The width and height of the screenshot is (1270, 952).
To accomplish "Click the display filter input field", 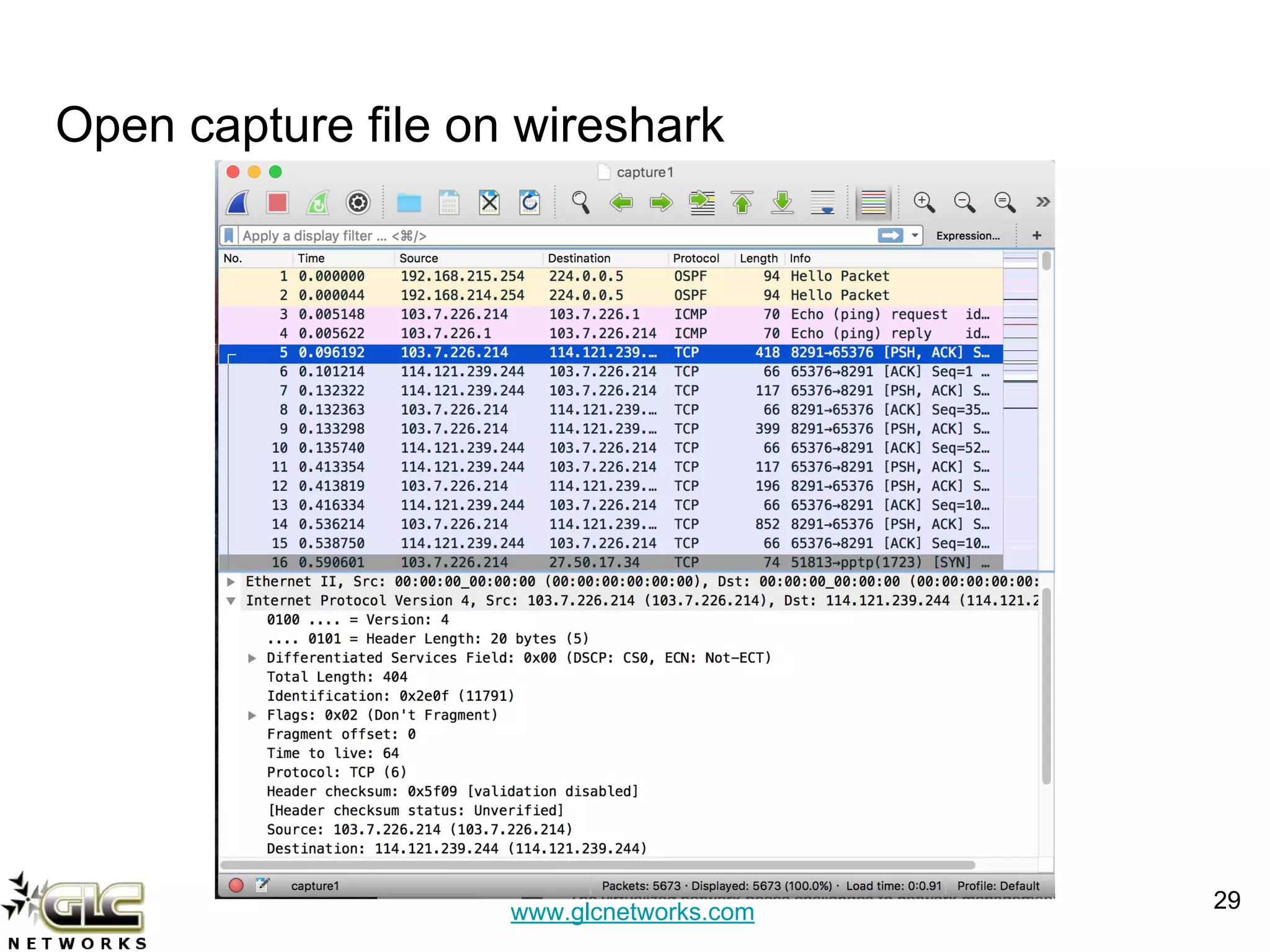I will pyautogui.click(x=557, y=236).
